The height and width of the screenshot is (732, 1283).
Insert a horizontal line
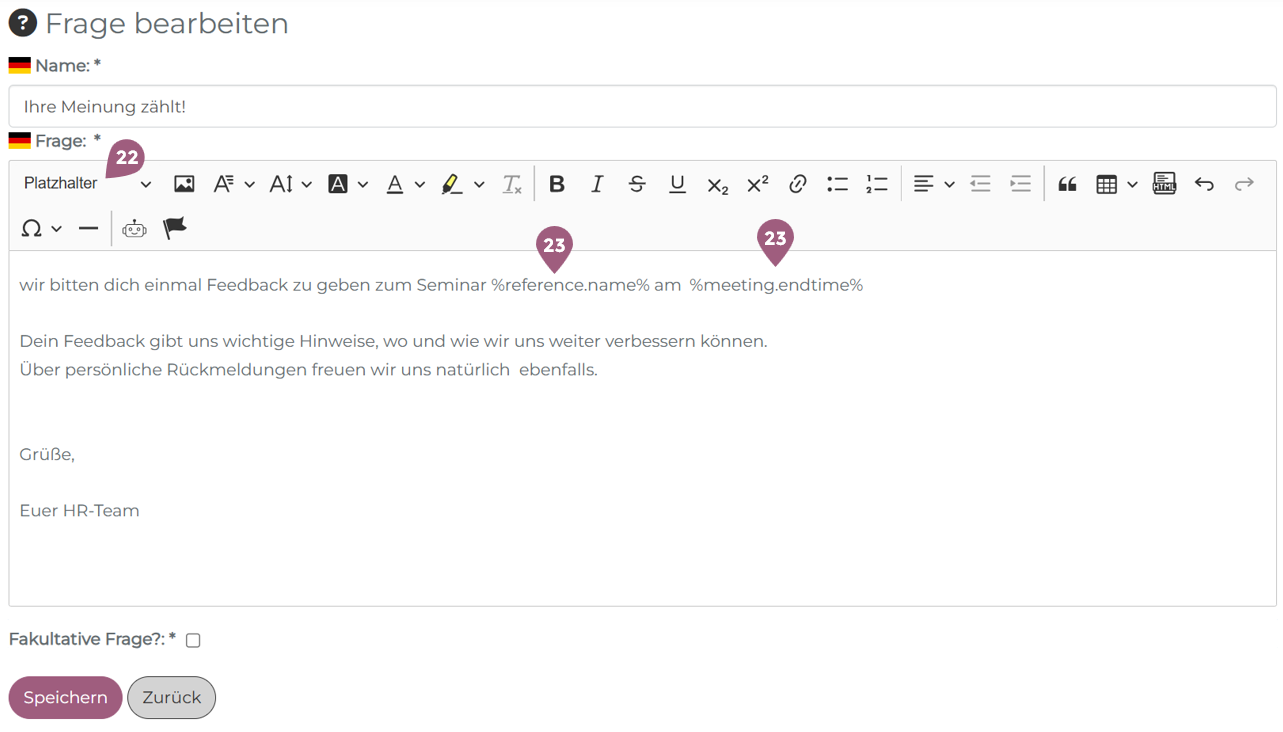pos(88,229)
